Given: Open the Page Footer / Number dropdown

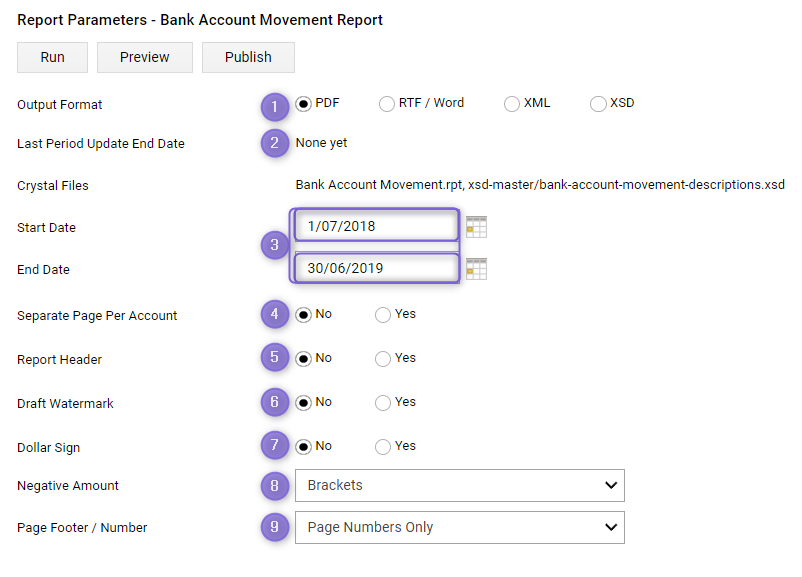Looking at the screenshot, I should 460,527.
